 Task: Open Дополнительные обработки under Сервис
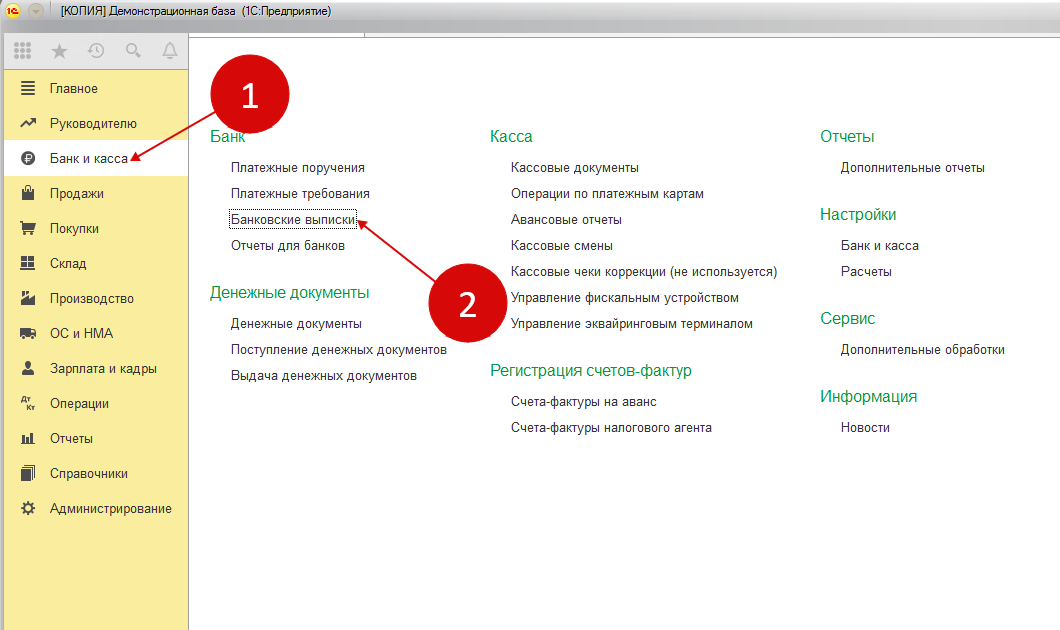(922, 350)
